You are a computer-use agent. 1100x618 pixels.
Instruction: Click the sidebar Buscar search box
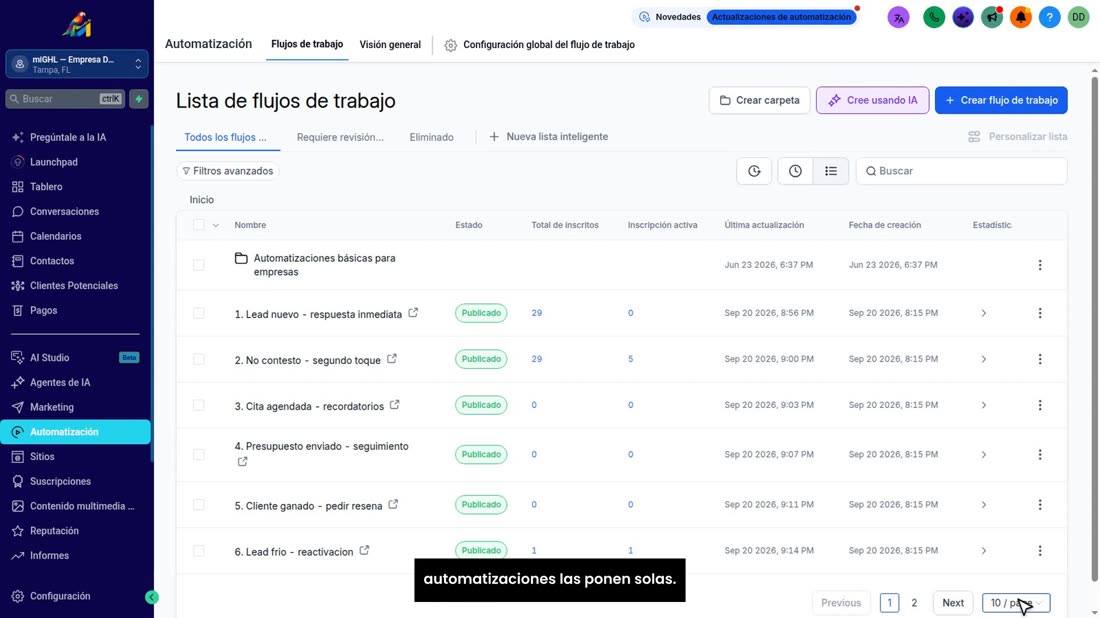(x=65, y=99)
